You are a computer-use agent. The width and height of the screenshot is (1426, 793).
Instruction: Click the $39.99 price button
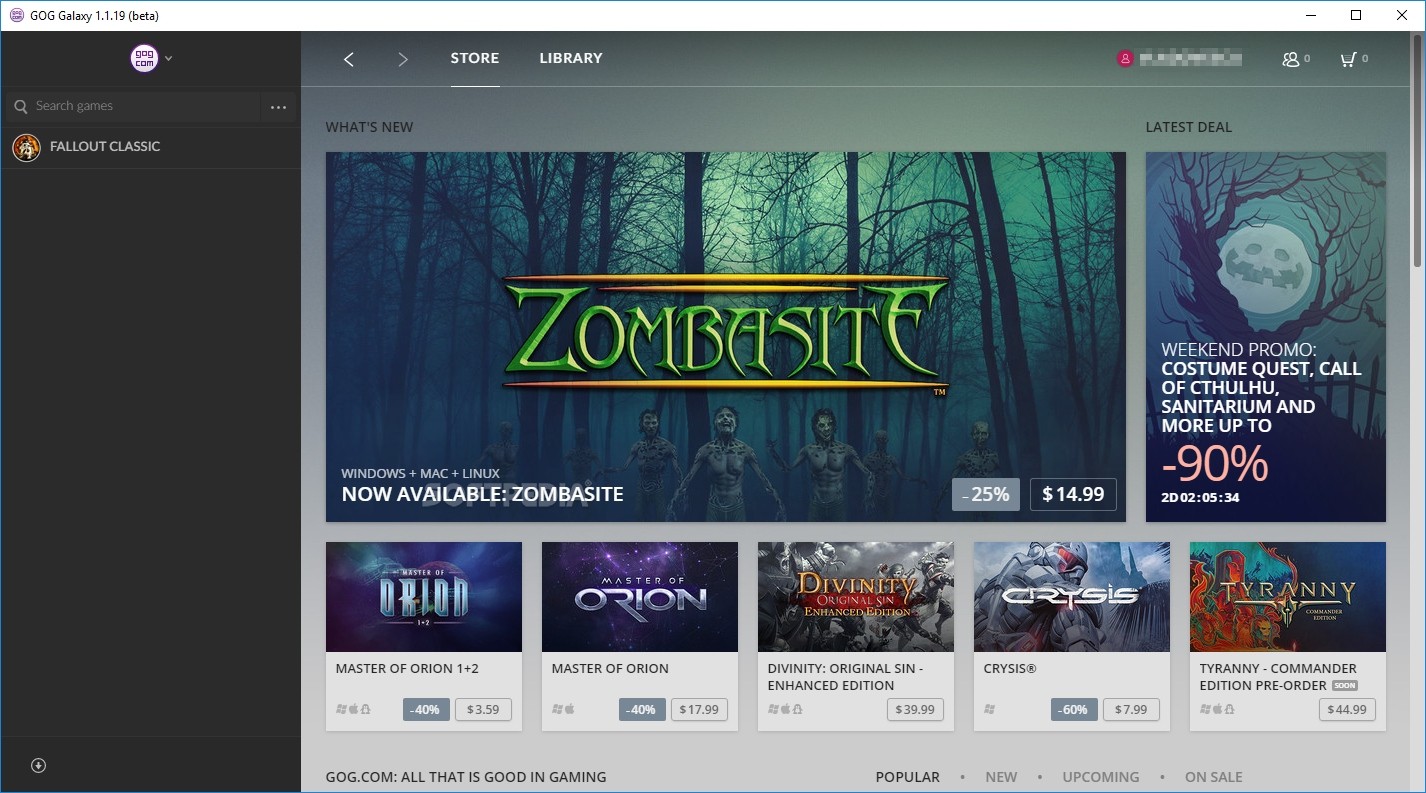tap(915, 709)
